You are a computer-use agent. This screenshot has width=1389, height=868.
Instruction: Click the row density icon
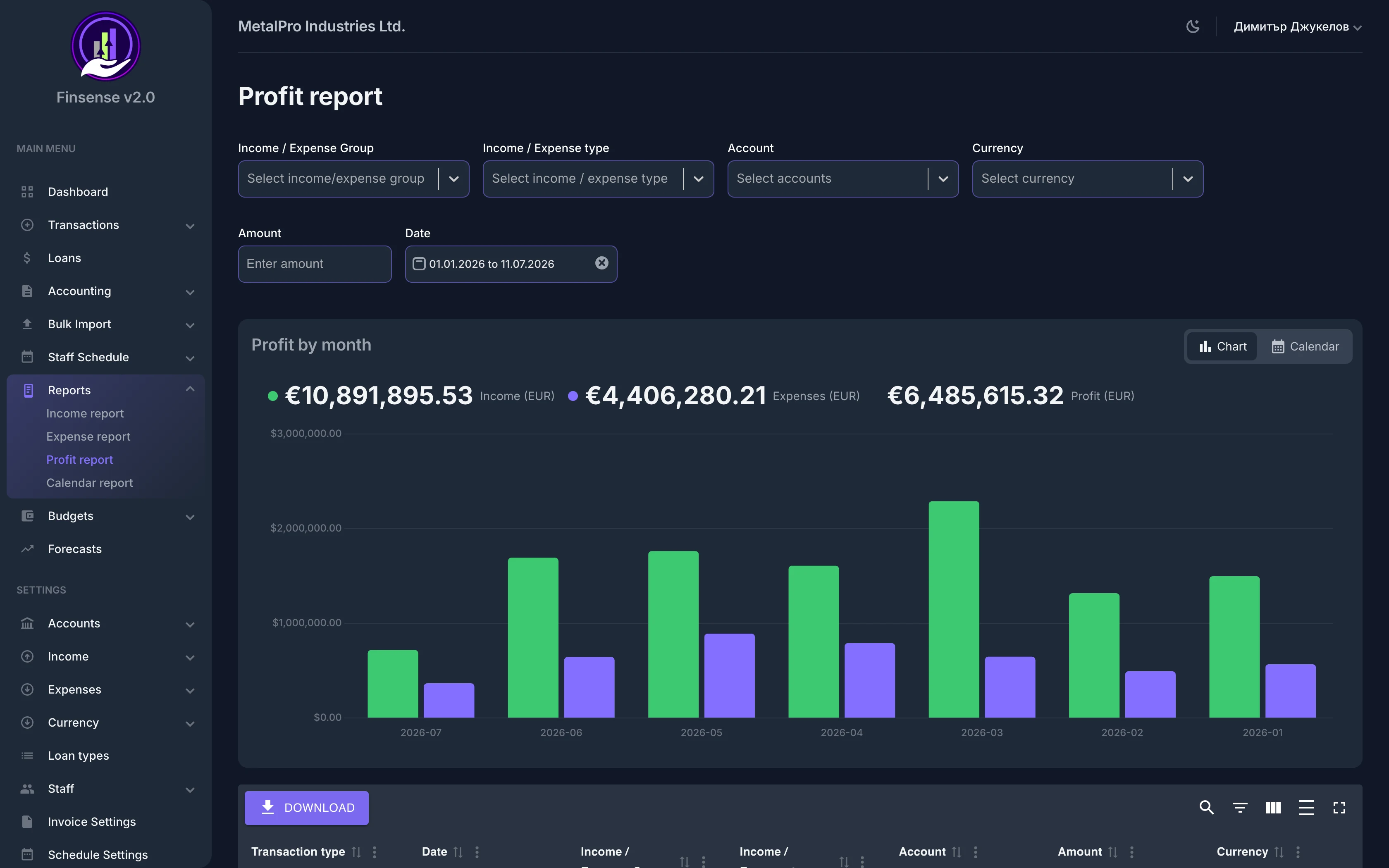point(1306,808)
